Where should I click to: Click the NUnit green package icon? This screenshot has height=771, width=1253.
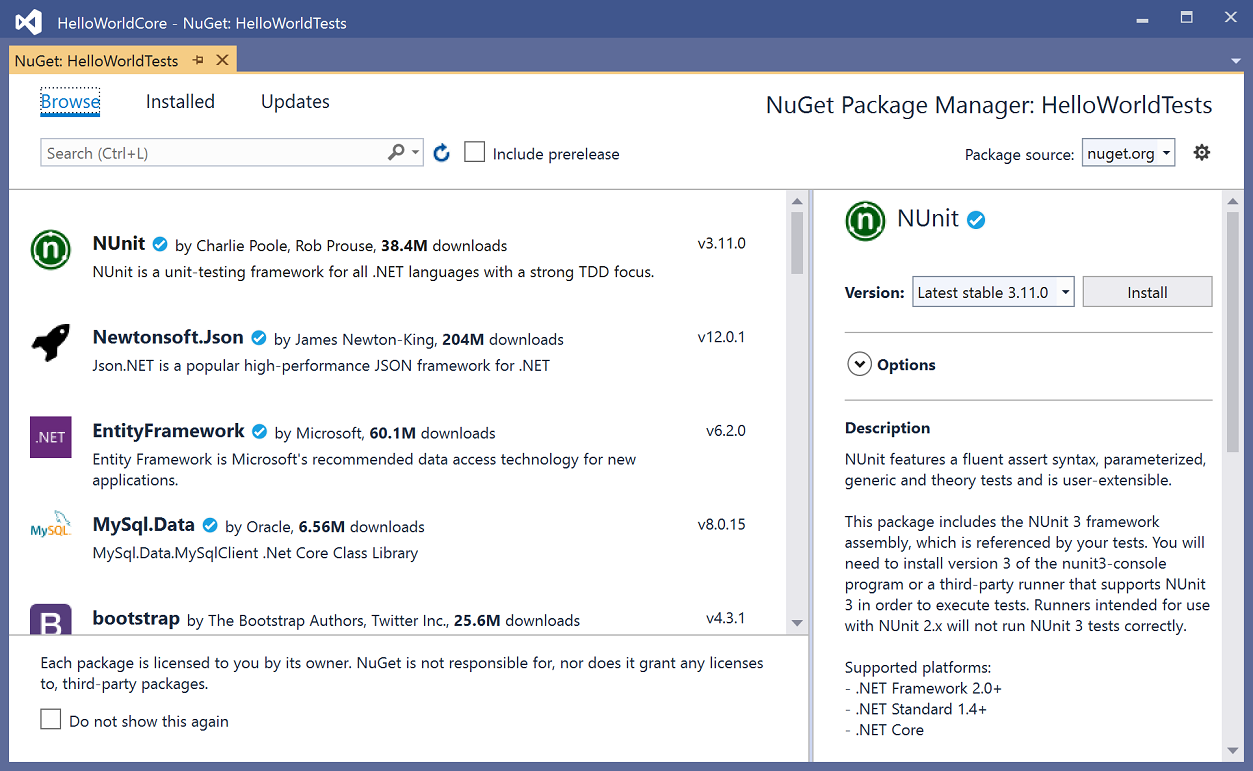point(50,250)
